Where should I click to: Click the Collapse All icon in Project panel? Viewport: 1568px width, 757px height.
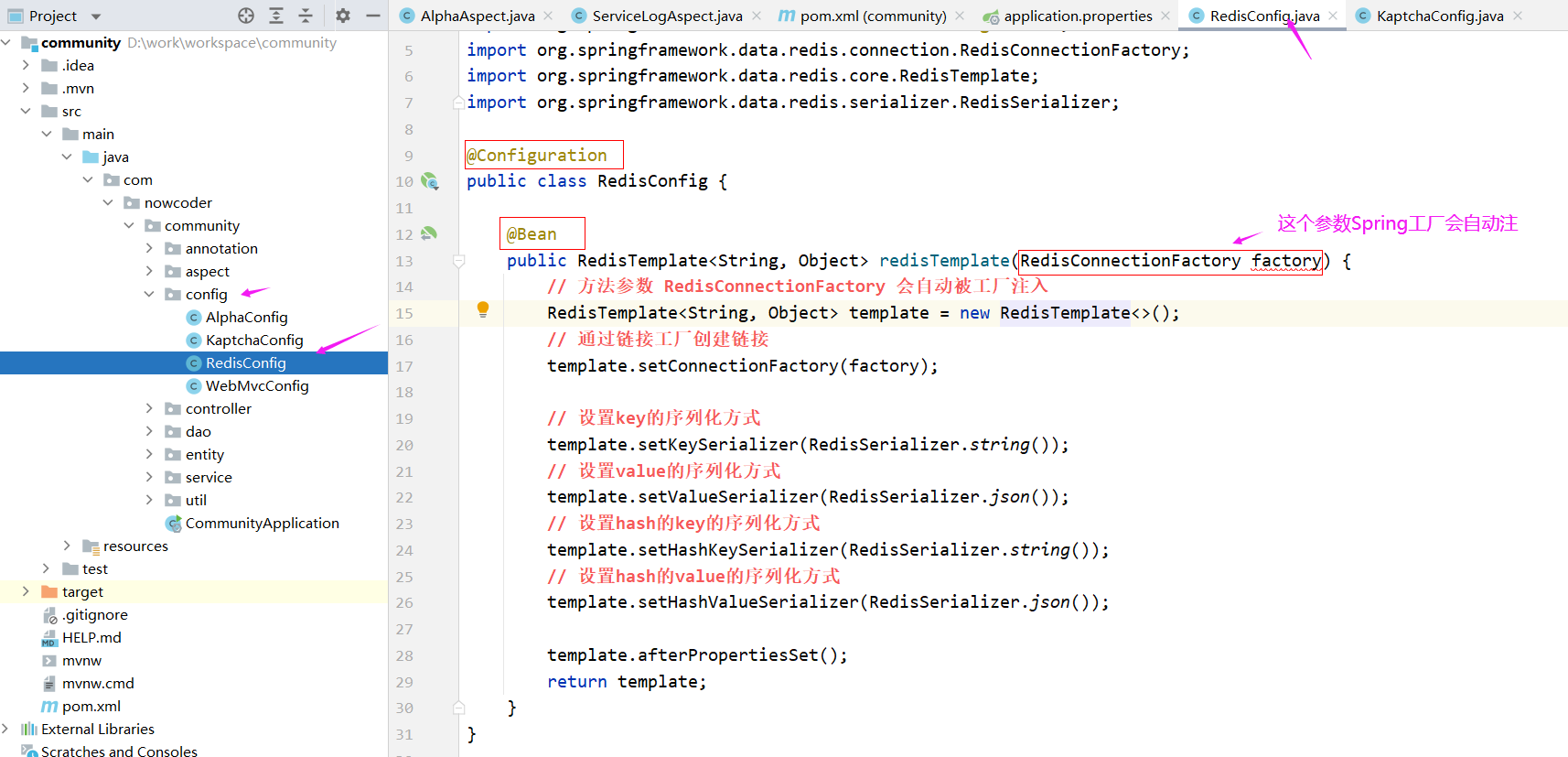tap(306, 16)
